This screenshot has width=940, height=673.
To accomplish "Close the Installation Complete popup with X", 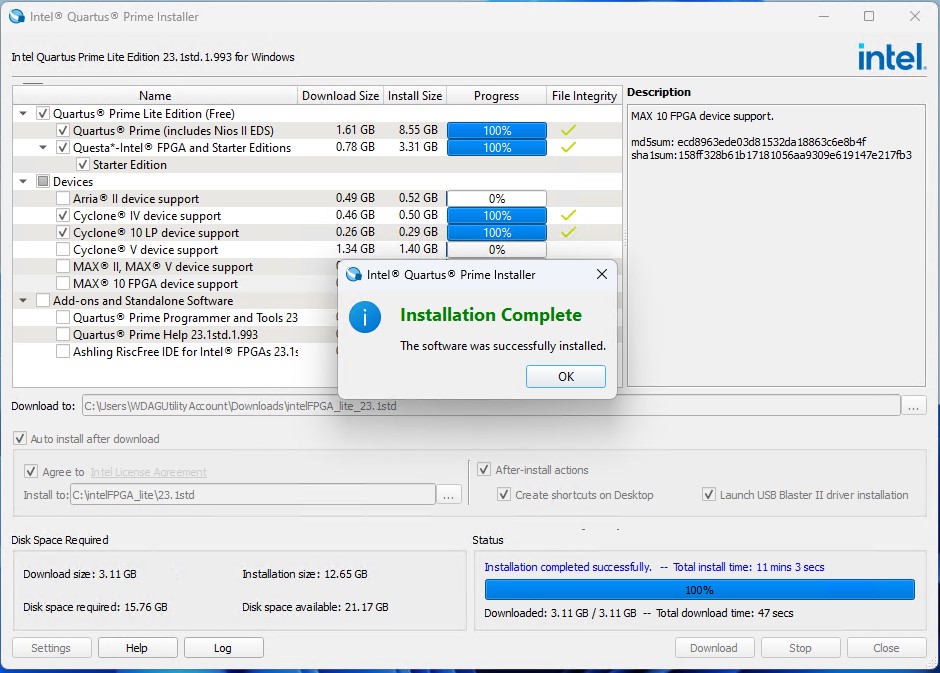I will 602,274.
